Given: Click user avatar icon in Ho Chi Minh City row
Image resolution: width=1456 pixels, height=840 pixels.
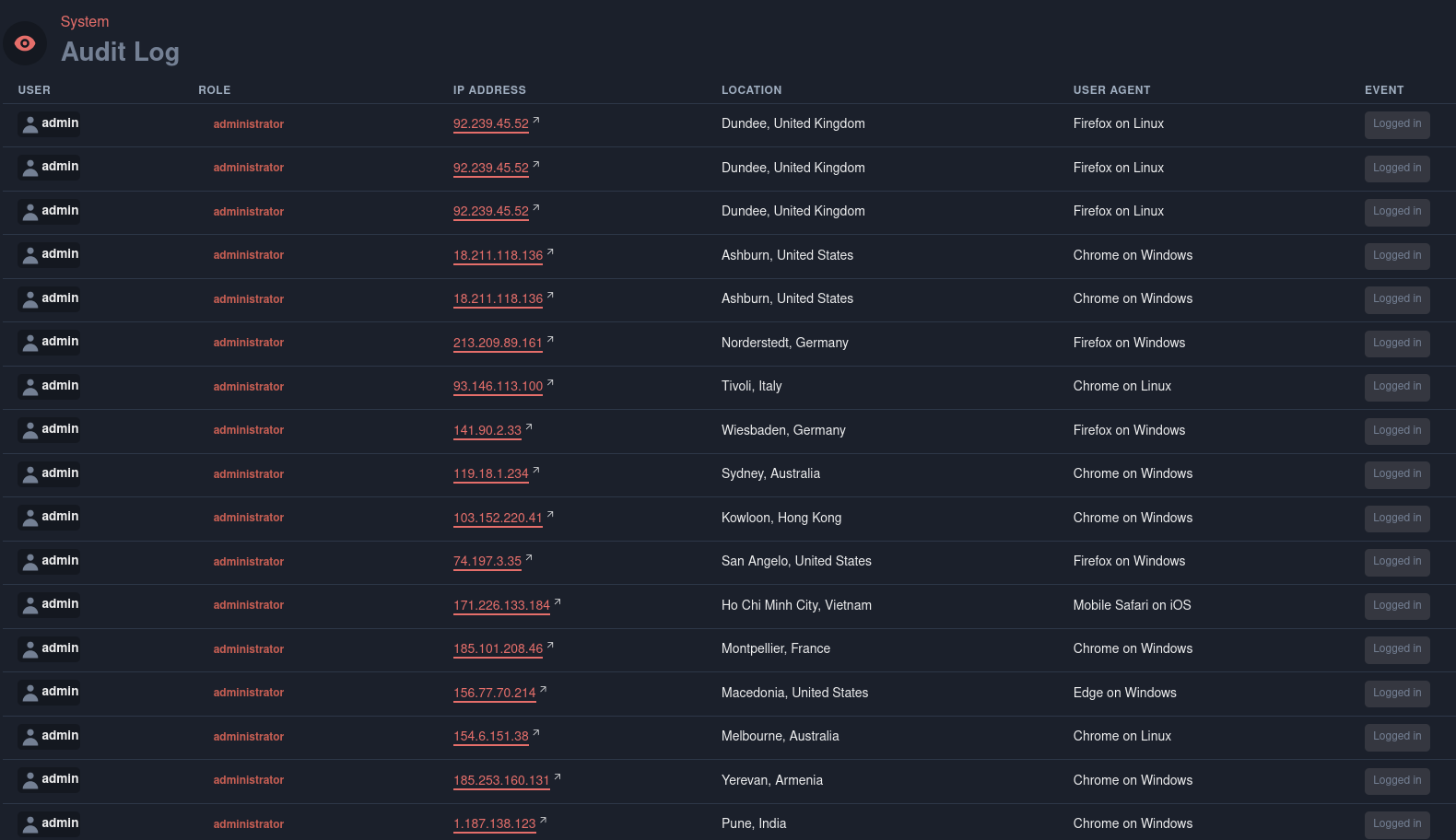Looking at the screenshot, I should tap(30, 605).
